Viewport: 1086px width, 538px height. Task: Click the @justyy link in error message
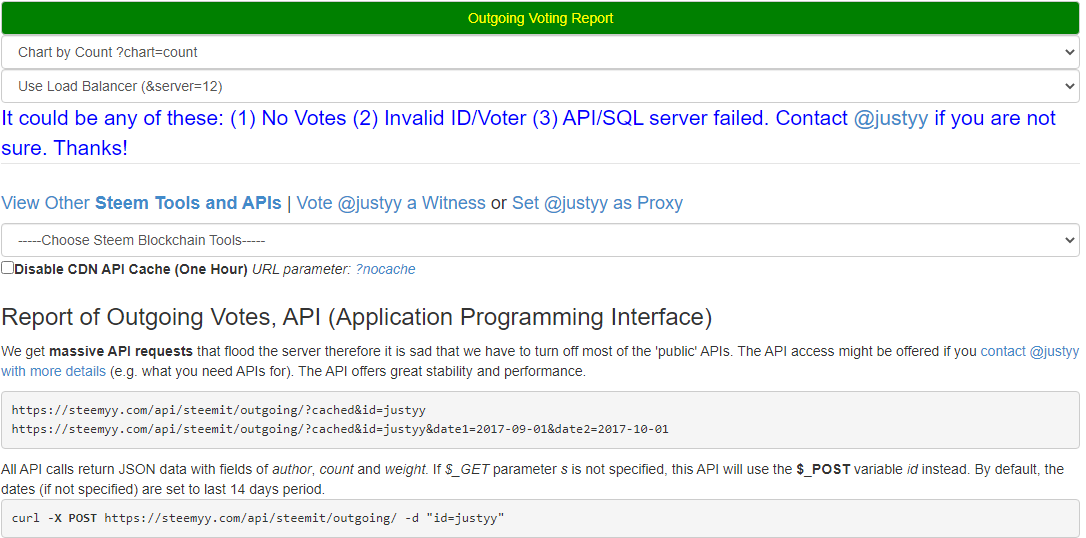[891, 118]
